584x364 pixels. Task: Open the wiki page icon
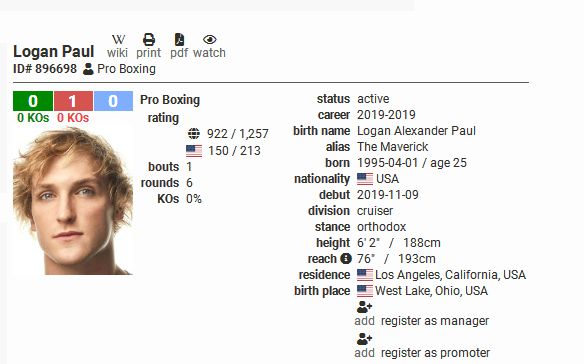[x=118, y=39]
